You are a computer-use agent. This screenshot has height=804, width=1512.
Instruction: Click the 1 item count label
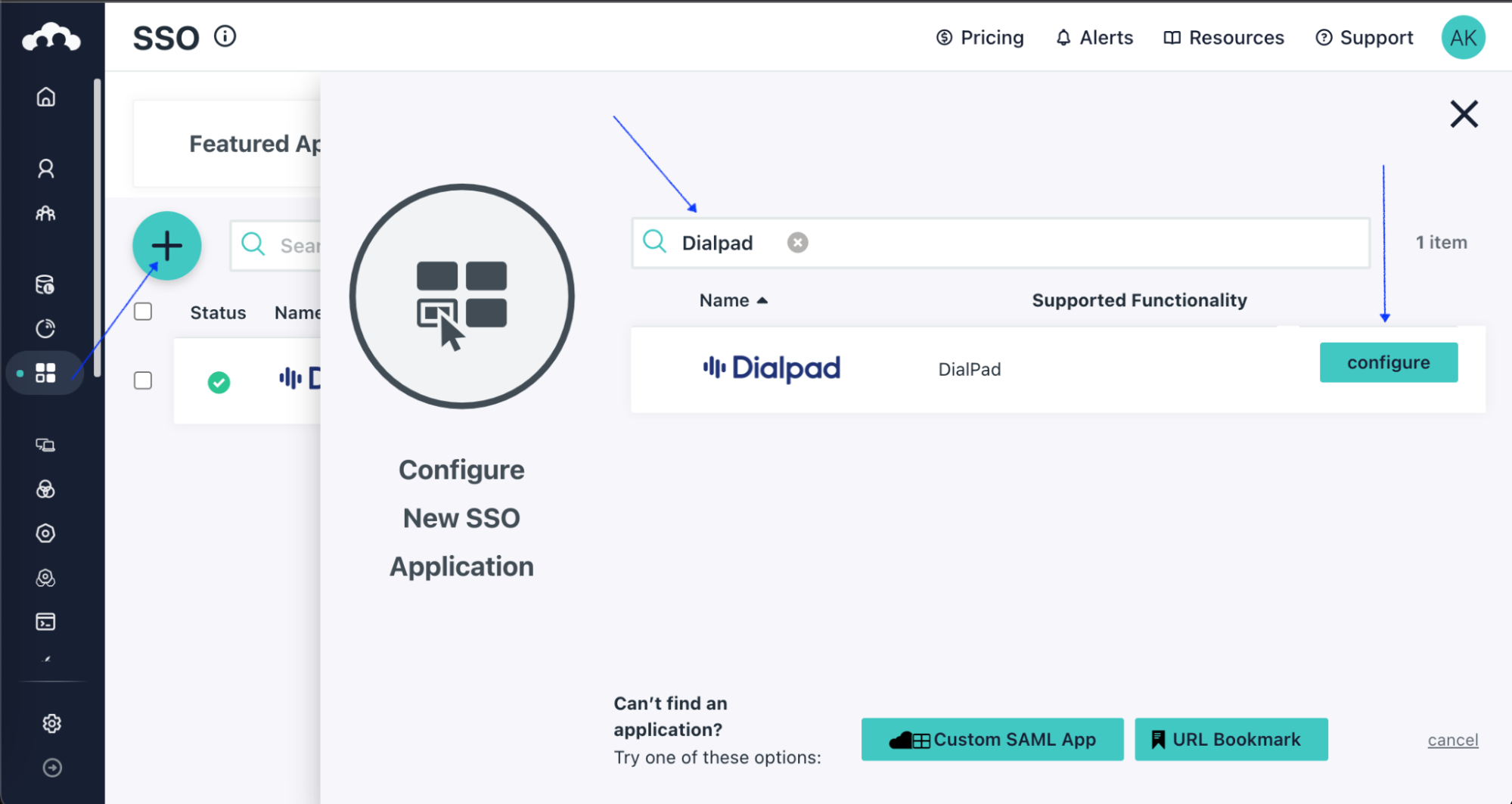click(x=1441, y=242)
